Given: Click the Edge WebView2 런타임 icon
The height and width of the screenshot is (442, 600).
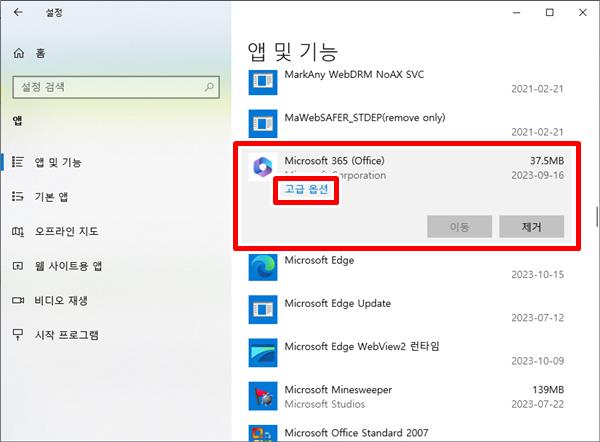Looking at the screenshot, I should tap(263, 353).
